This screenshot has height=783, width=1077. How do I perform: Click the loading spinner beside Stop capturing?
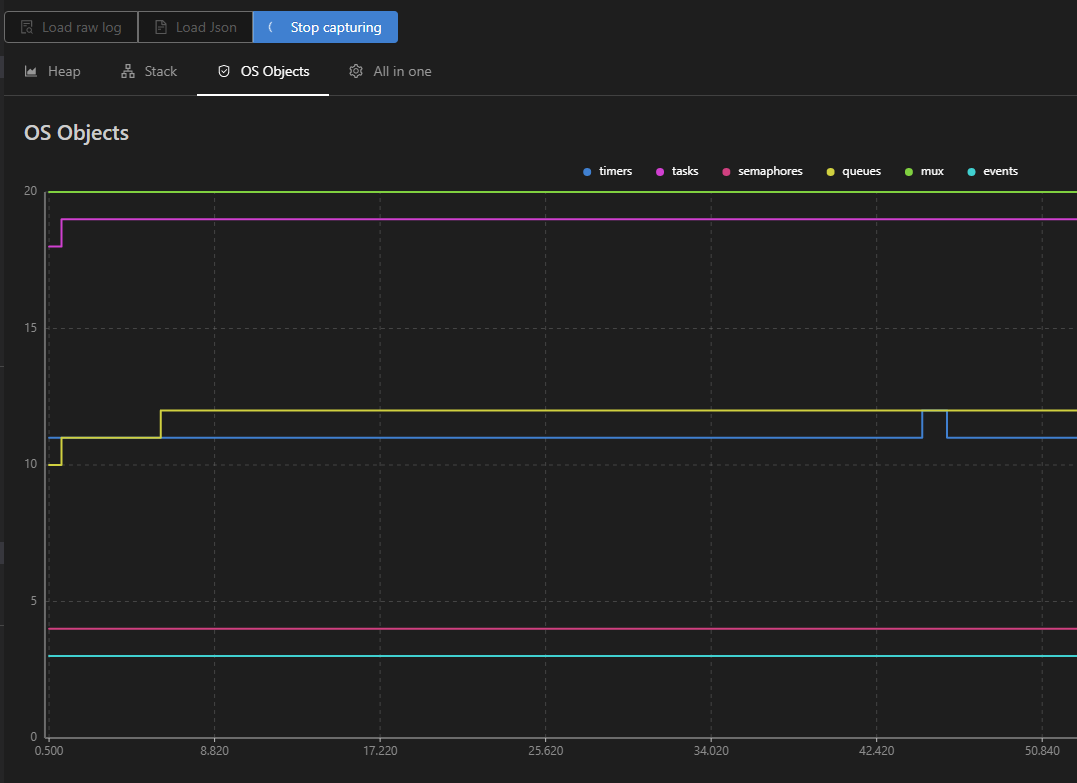[271, 27]
